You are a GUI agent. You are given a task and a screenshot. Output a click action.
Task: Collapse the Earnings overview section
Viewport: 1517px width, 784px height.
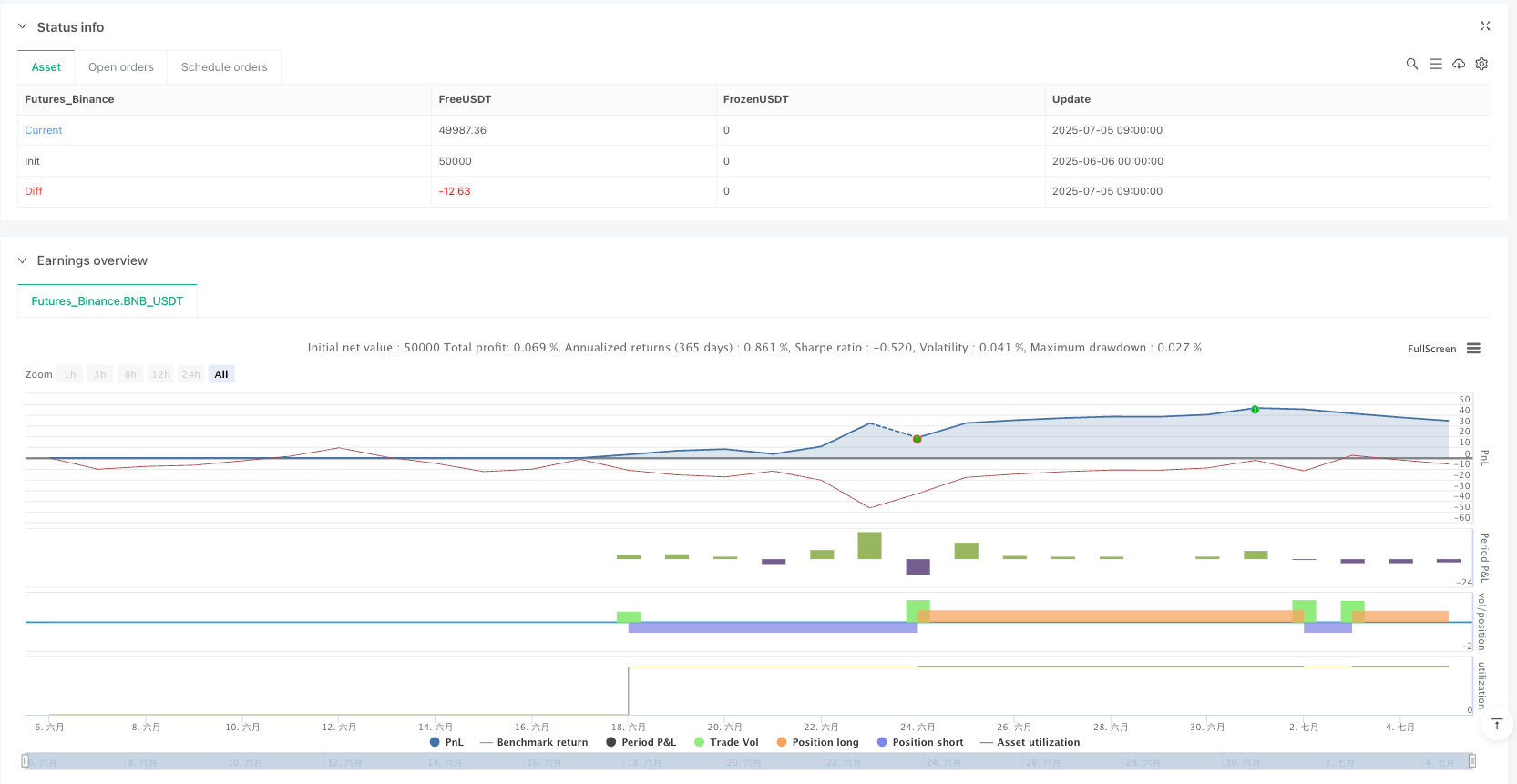[x=23, y=260]
